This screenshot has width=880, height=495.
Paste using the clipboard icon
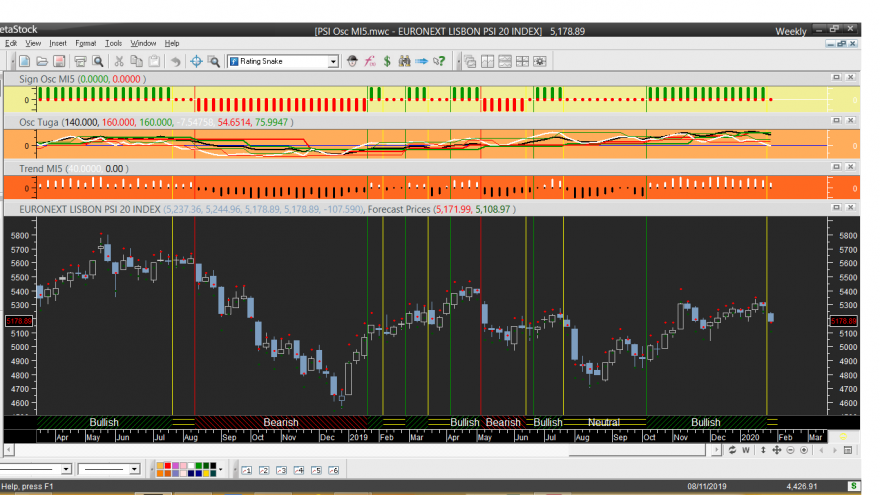154,61
